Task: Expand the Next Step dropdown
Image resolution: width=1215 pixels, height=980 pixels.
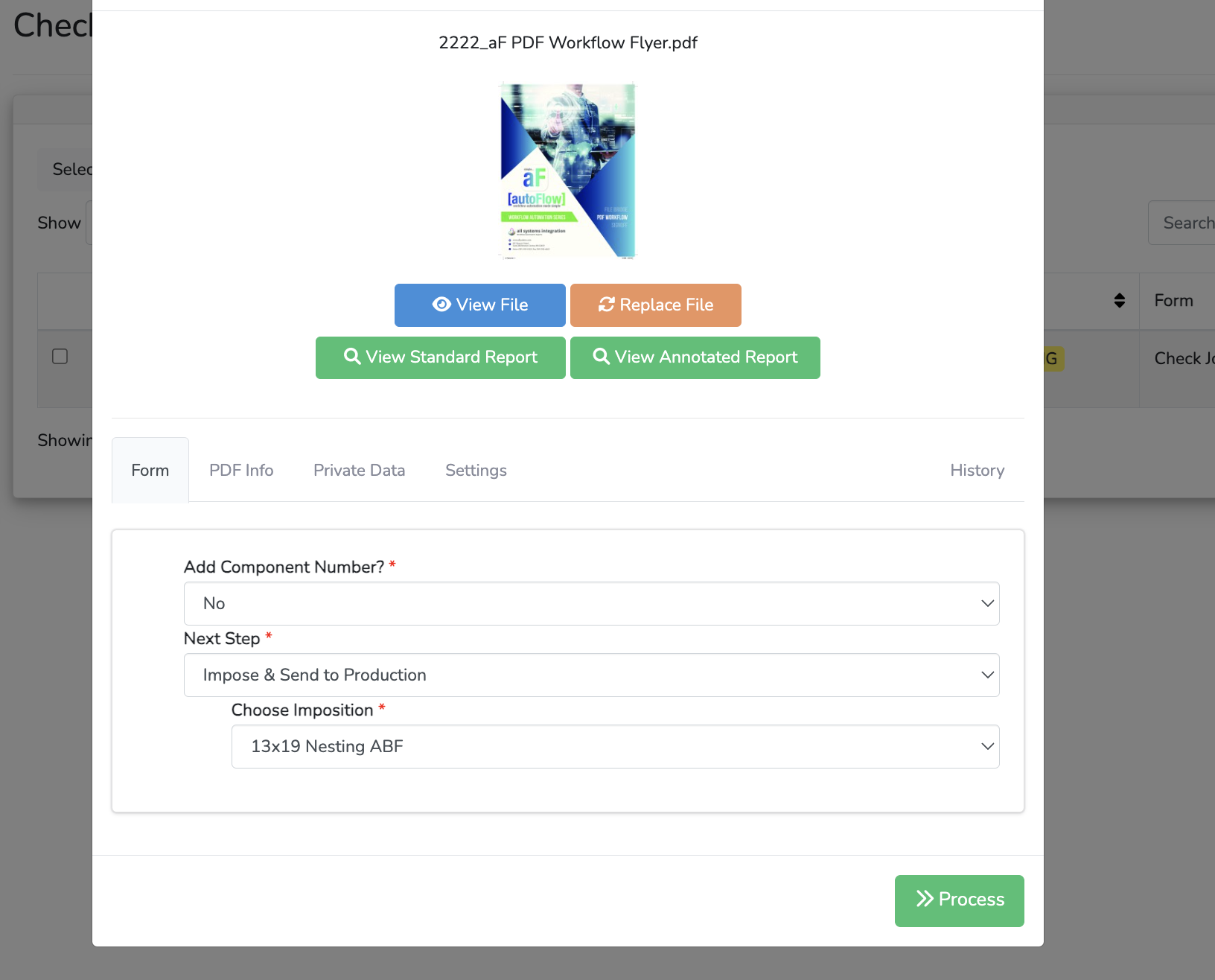Action: (x=591, y=675)
